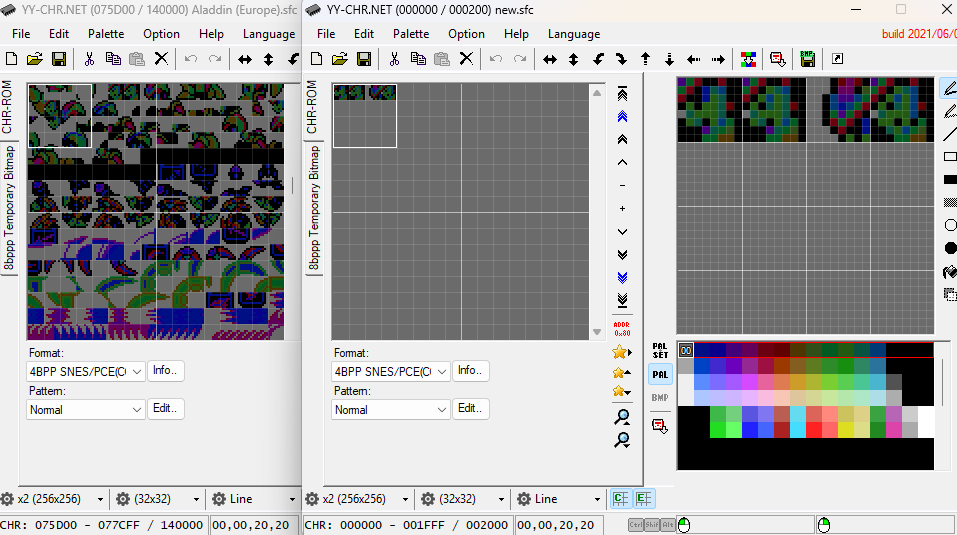Click Cut scissors icon in new.sfc window
The image size is (957, 535).
tap(394, 59)
